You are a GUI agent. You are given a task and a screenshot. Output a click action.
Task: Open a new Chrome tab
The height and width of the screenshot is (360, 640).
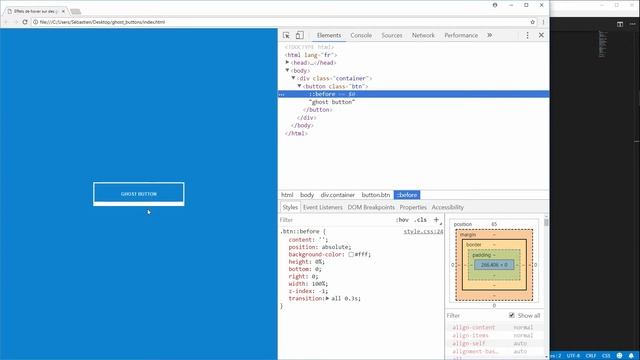(76, 11)
